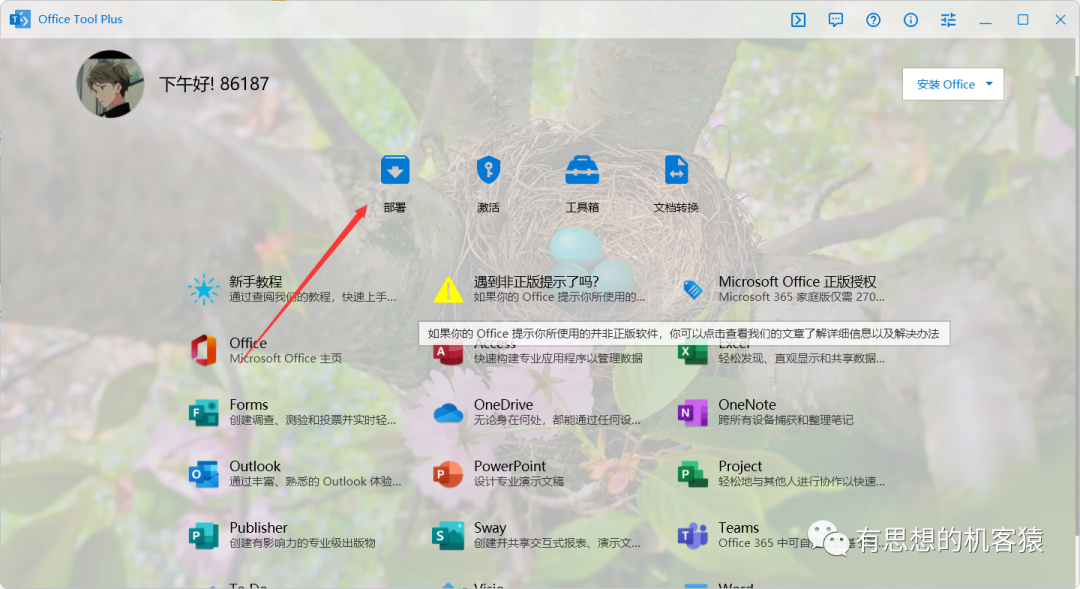Screen dimensions: 1080x589
Task: Open the 新手教程 title link
Action: [256, 281]
